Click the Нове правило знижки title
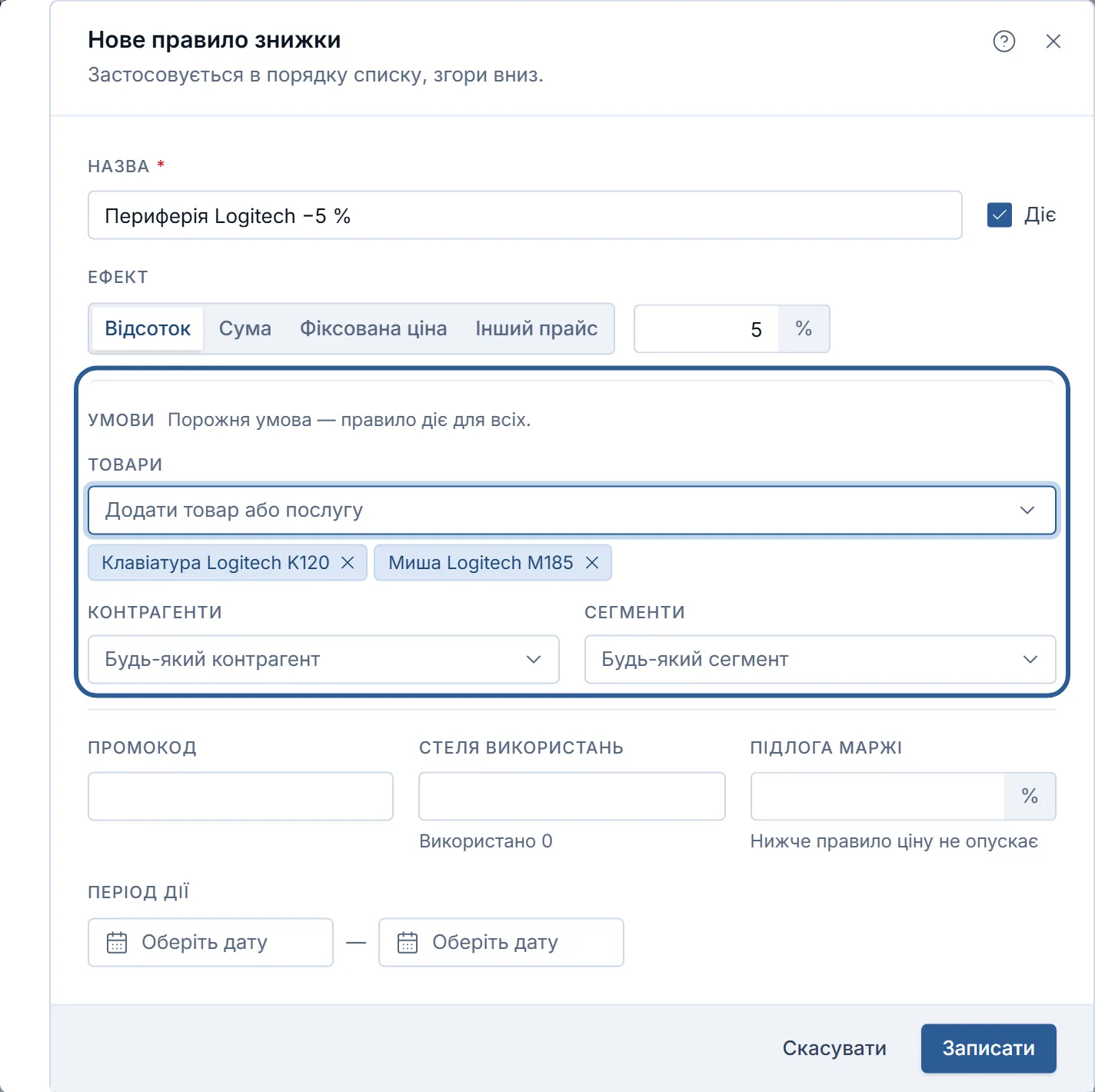The image size is (1095, 1092). tap(215, 40)
